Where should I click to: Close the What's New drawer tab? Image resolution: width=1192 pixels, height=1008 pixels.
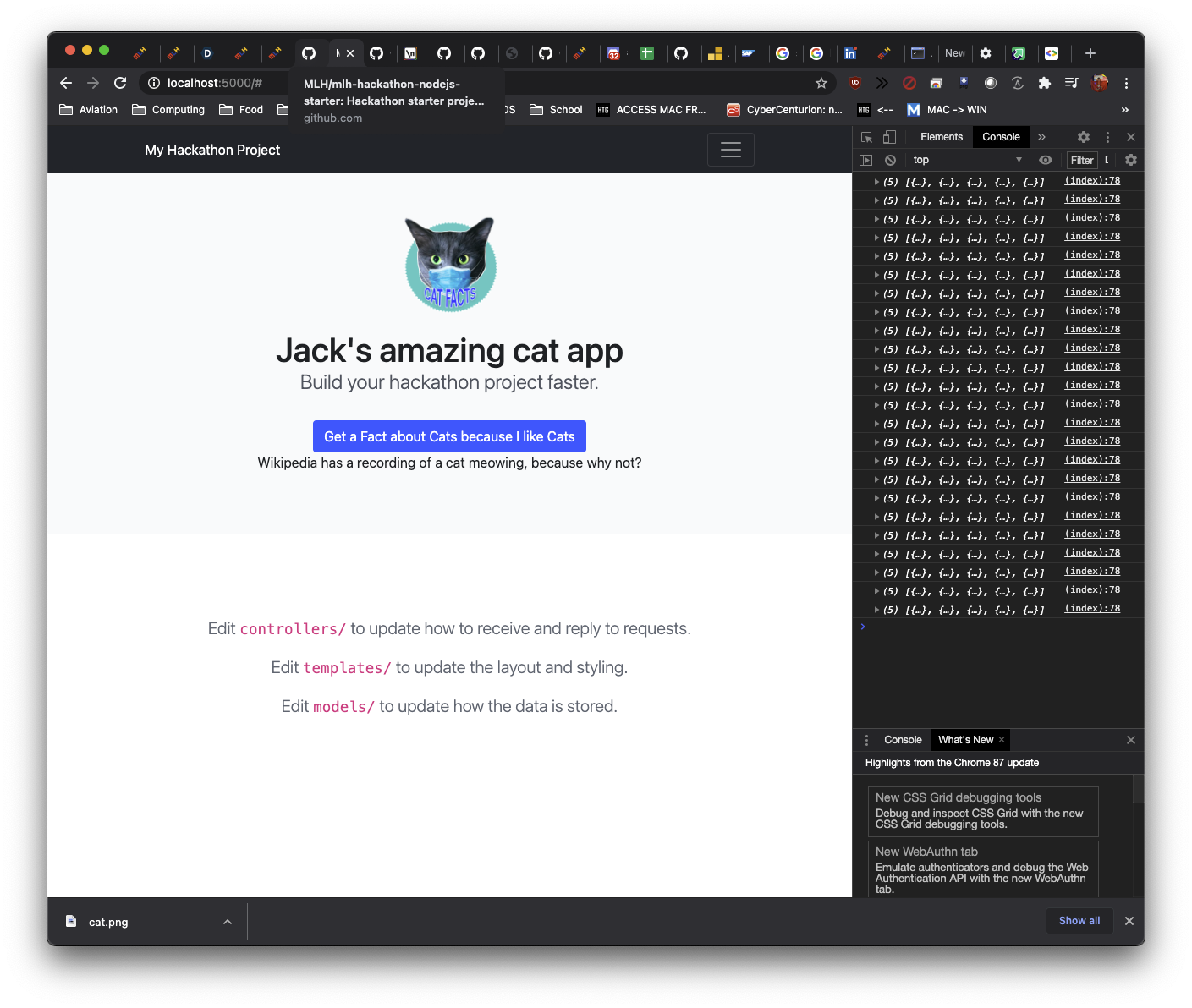coord(1002,740)
